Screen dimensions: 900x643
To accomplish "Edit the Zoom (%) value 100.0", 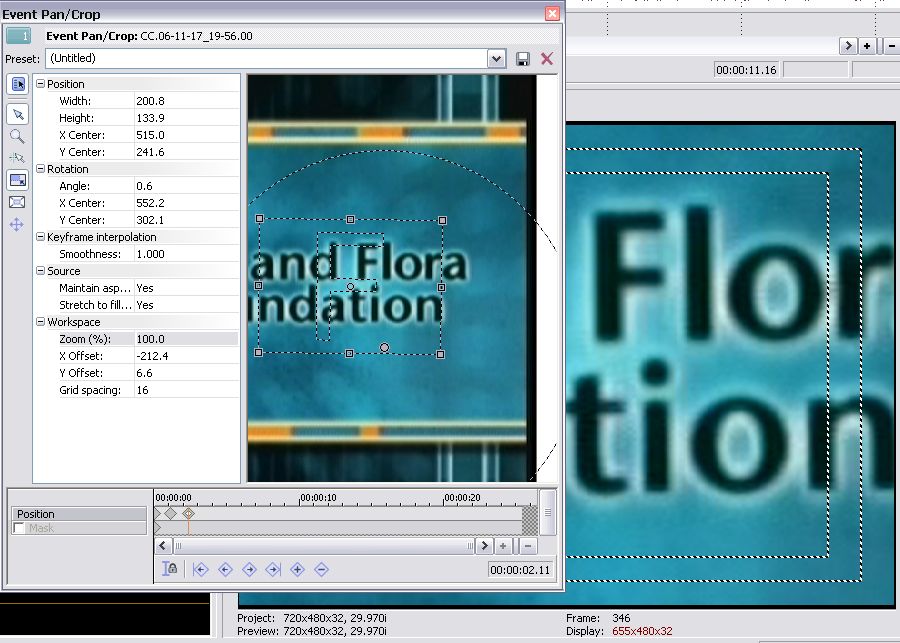I will pyautogui.click(x=187, y=339).
